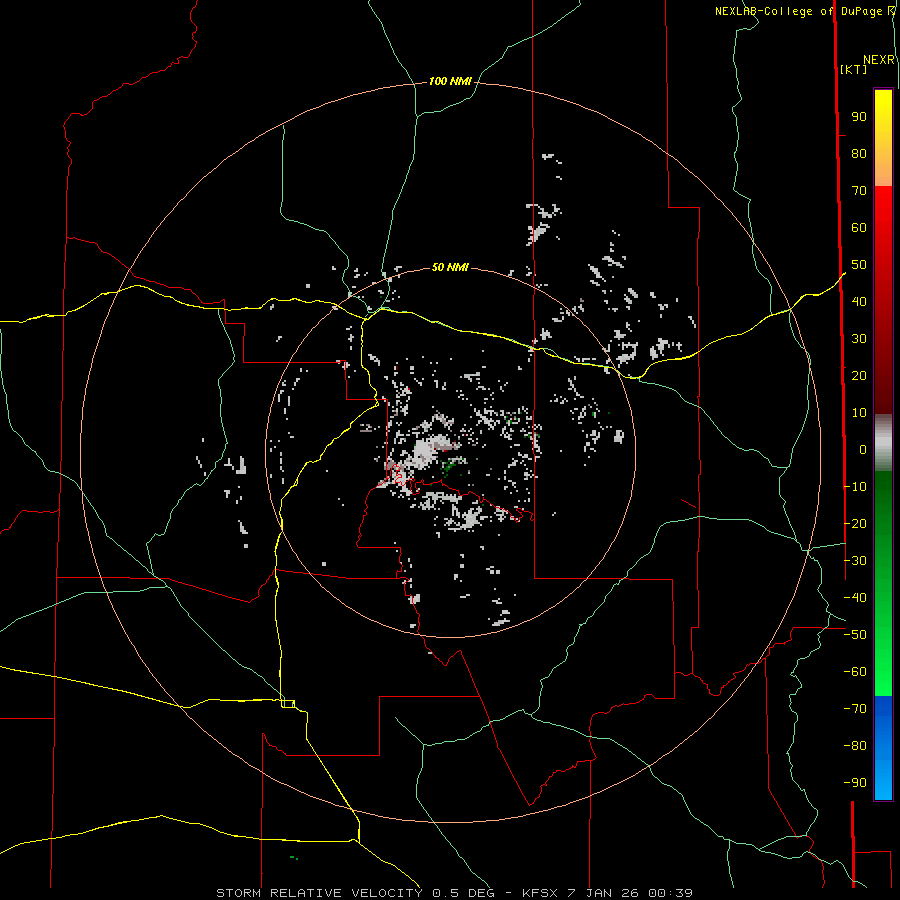Click the blue bottom segment of the color bar
The height and width of the screenshot is (900, 900).
click(883, 748)
